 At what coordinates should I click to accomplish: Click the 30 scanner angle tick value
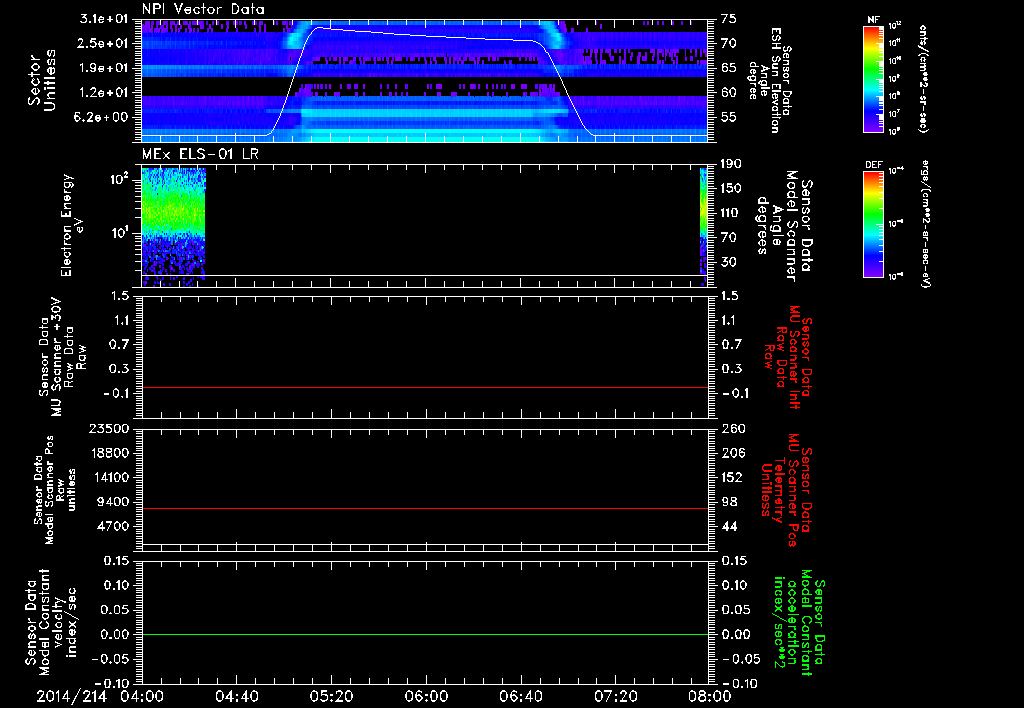tap(729, 262)
